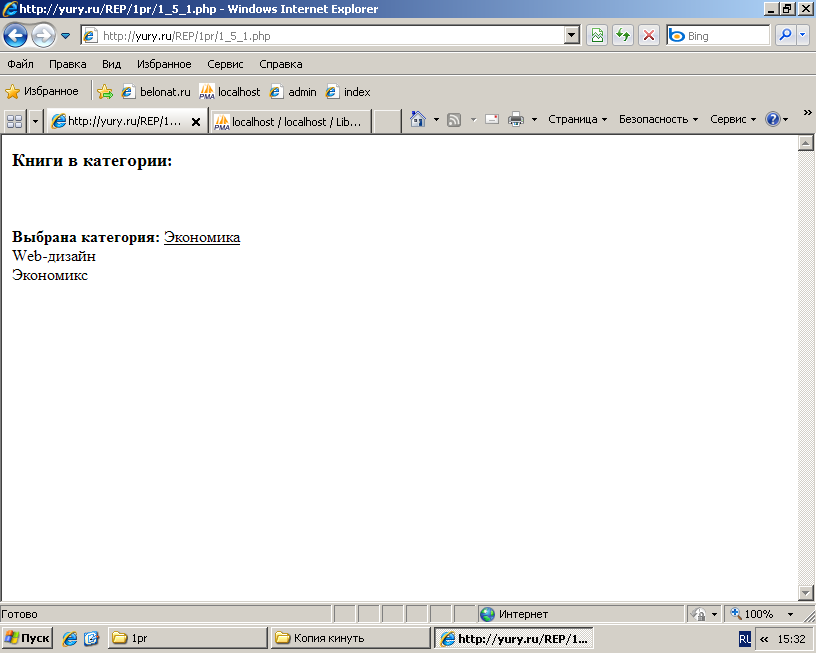This screenshot has width=816, height=653.
Task: Click the address bar URL field
Action: coord(323,36)
